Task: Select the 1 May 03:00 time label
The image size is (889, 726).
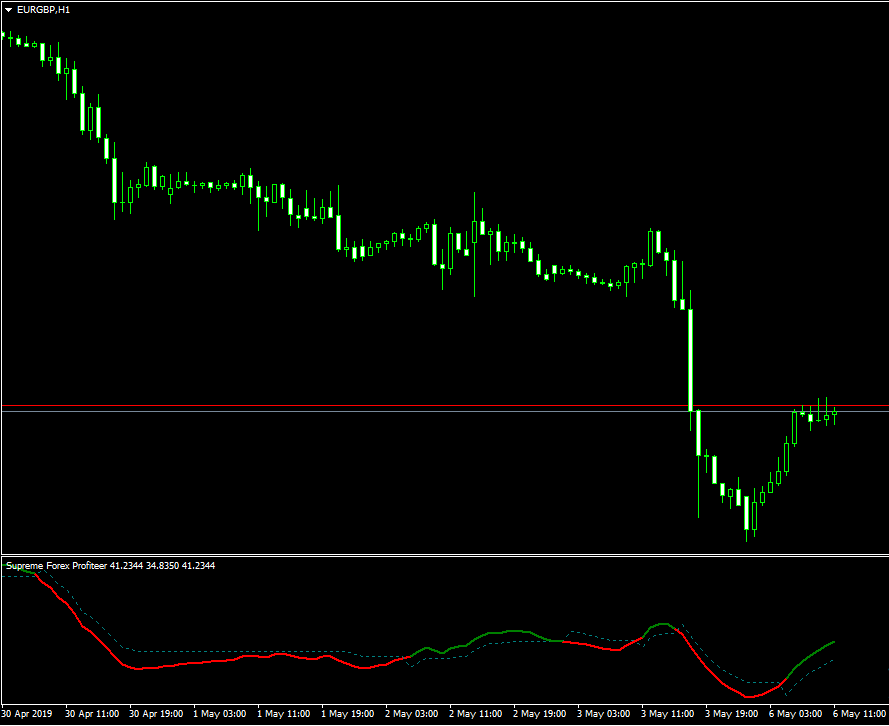Action: pyautogui.click(x=220, y=715)
